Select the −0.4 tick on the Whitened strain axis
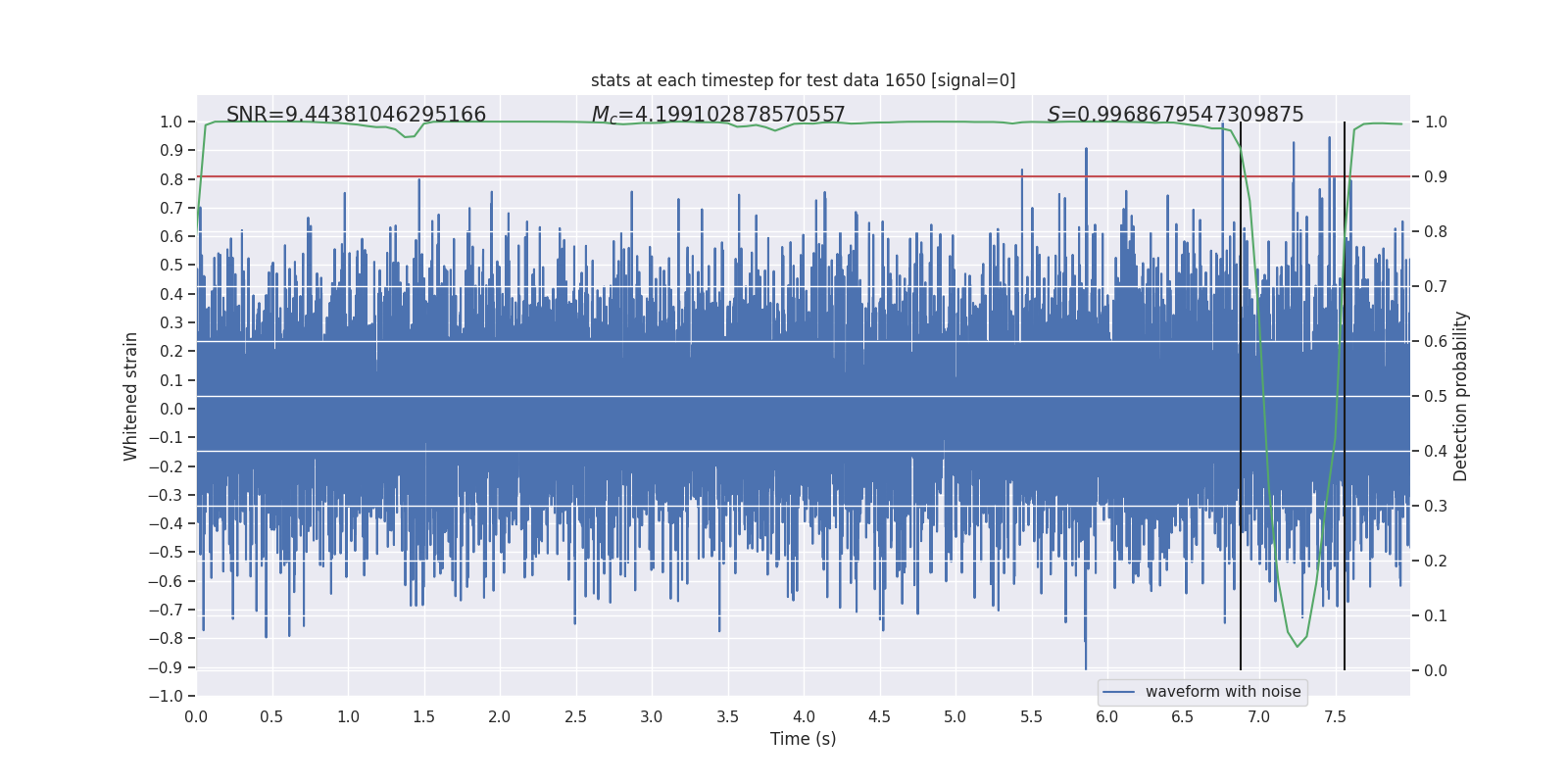The image size is (1568, 784). [166, 523]
